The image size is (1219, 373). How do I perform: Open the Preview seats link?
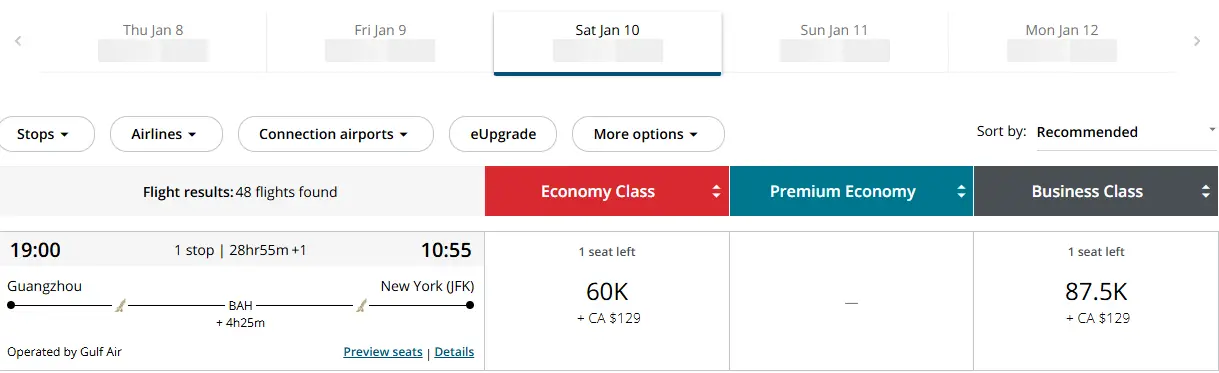[x=383, y=352]
